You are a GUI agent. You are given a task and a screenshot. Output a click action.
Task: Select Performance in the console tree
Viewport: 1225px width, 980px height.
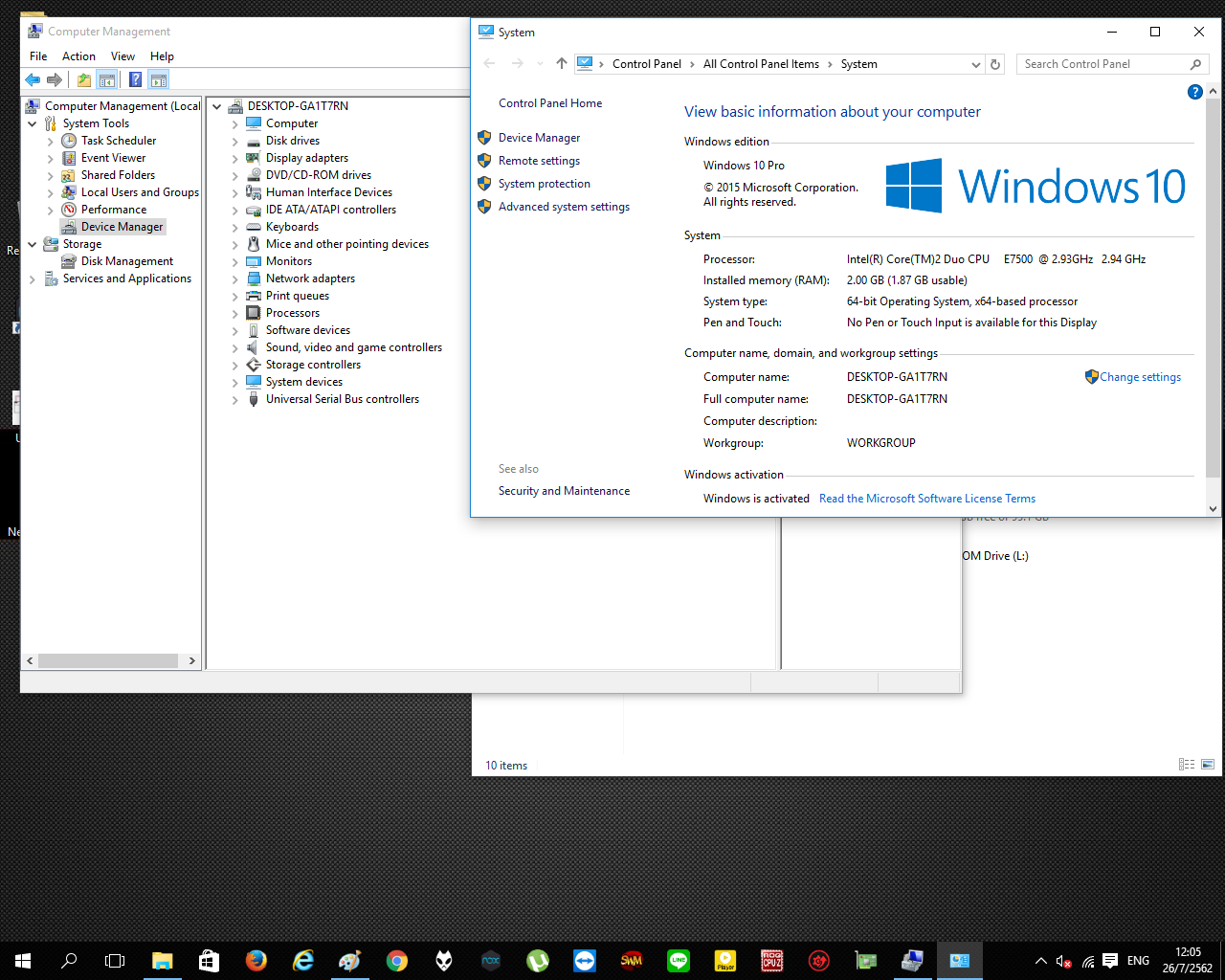tap(114, 210)
